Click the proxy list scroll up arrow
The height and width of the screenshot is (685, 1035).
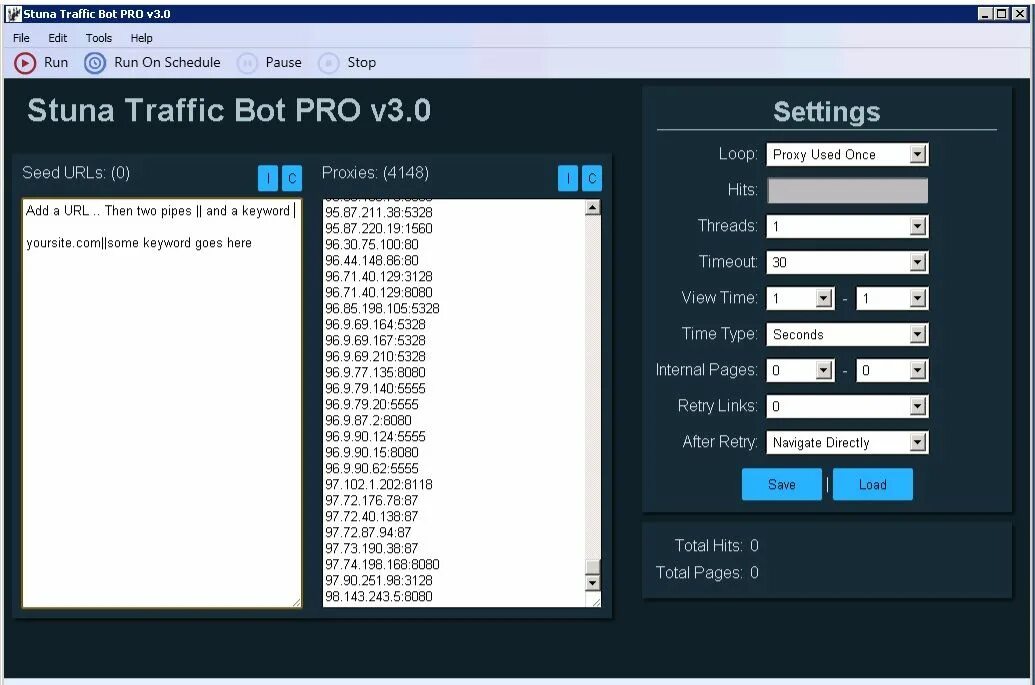(593, 208)
